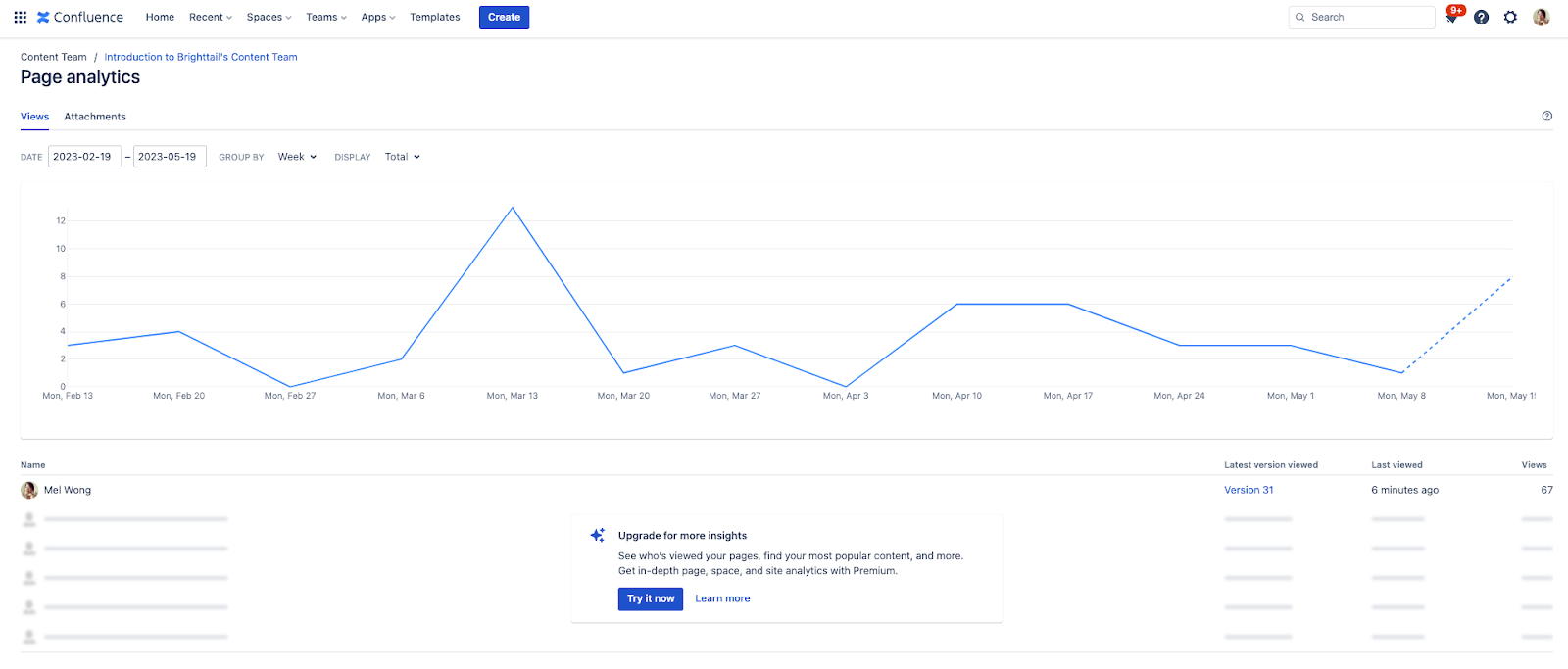Edit the end date 2023-05-19 field
This screenshot has width=1568, height=669.
click(x=170, y=157)
